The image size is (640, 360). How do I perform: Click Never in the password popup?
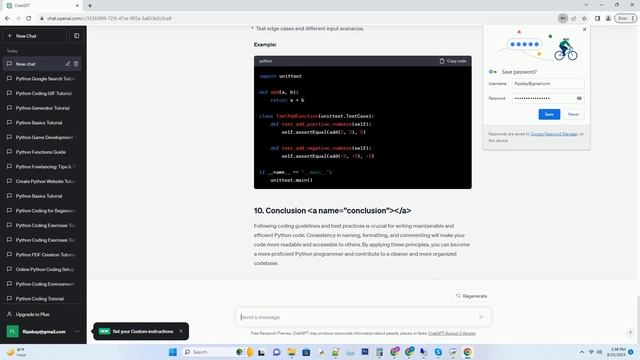click(573, 114)
